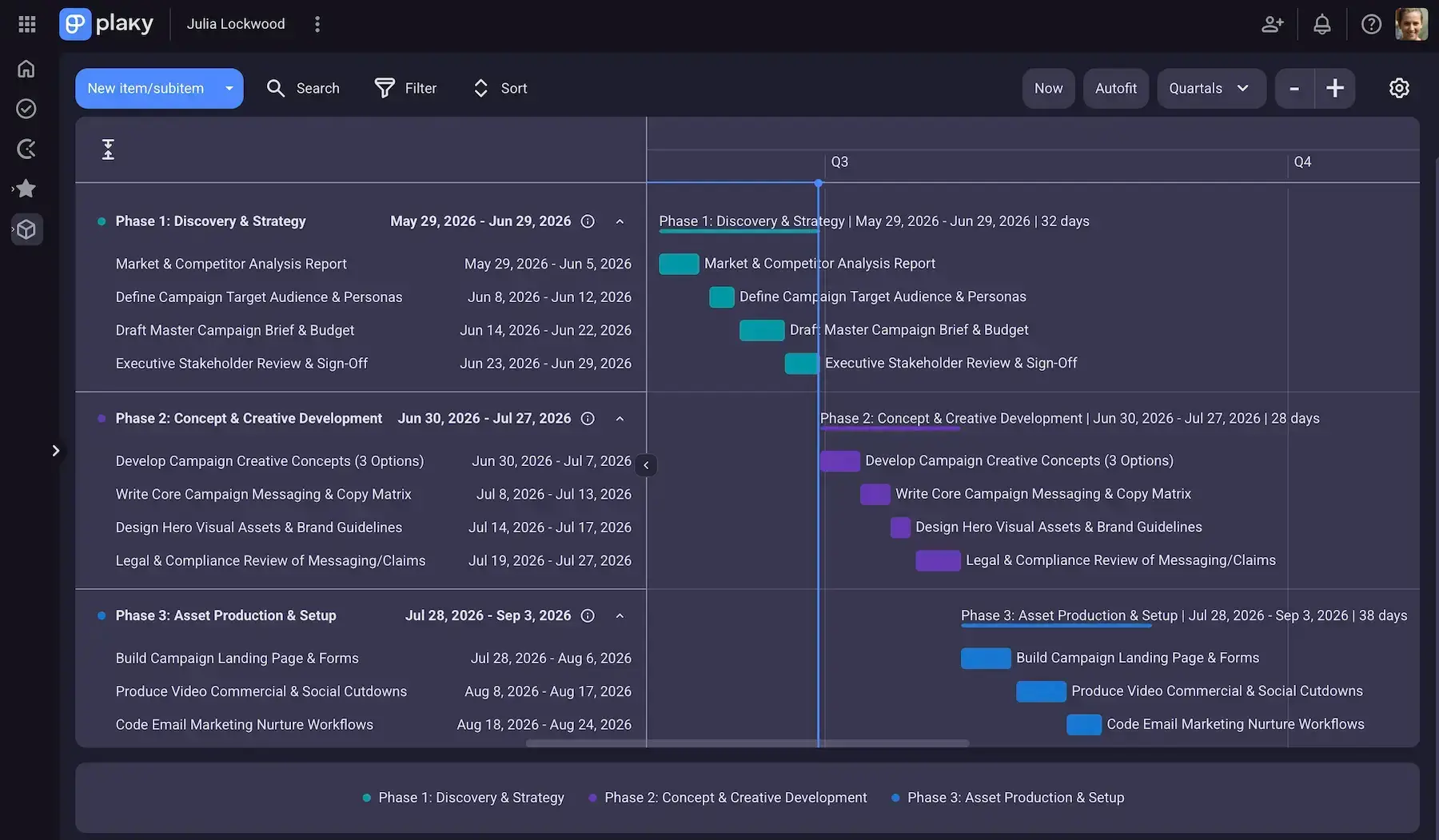
Task: Open workspace options three-dot menu
Action: pos(317,24)
